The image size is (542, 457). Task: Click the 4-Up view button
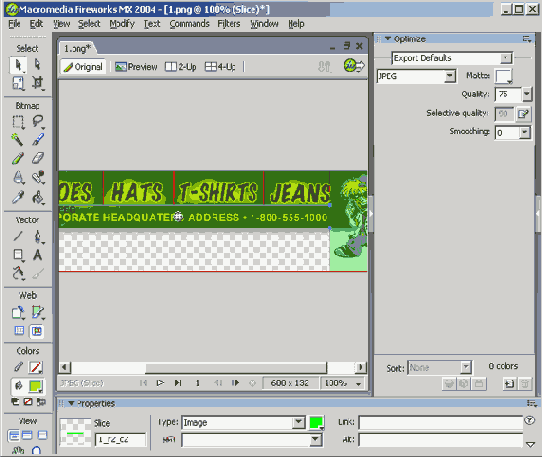[x=221, y=66]
